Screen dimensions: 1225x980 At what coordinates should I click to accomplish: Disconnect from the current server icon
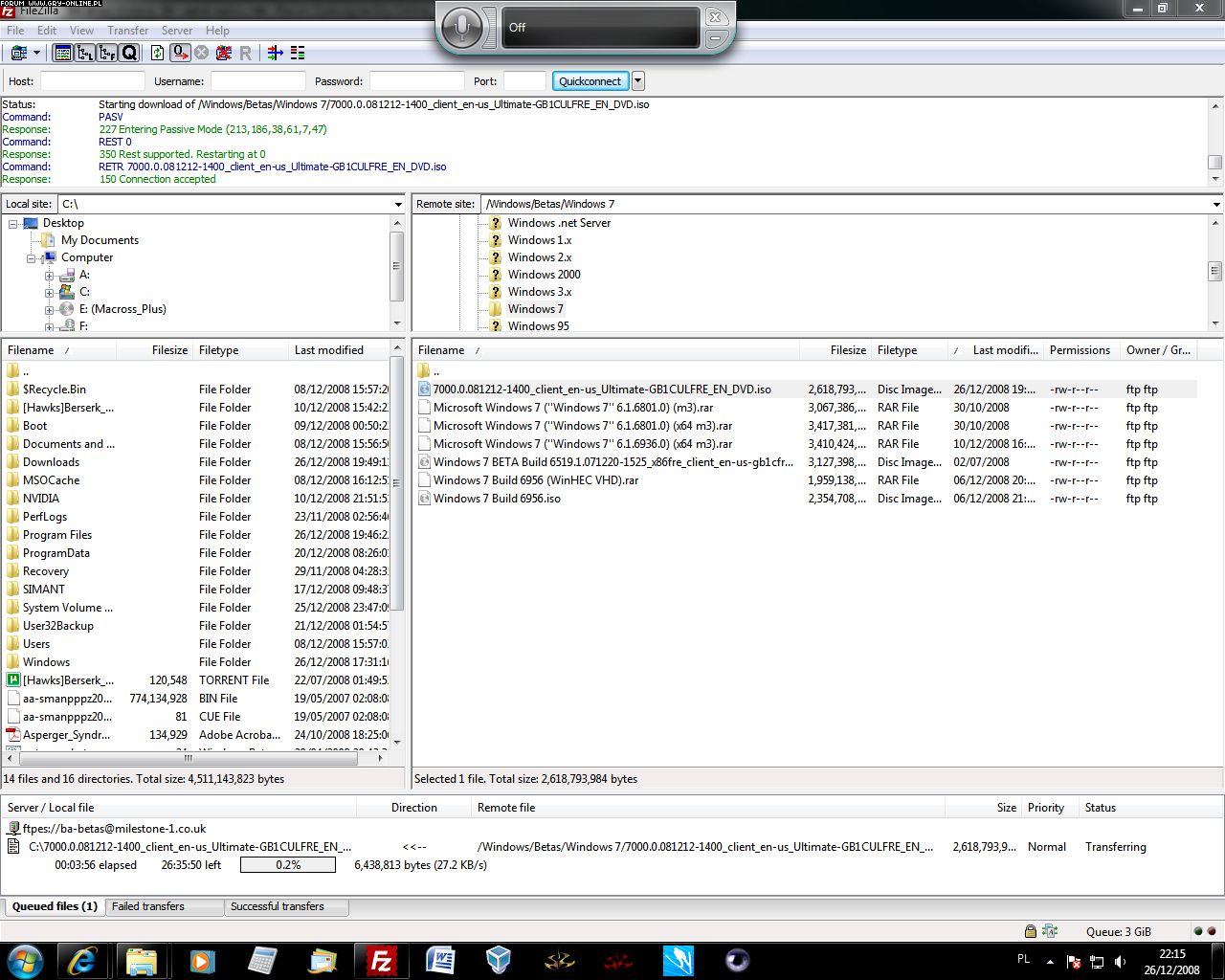point(224,53)
